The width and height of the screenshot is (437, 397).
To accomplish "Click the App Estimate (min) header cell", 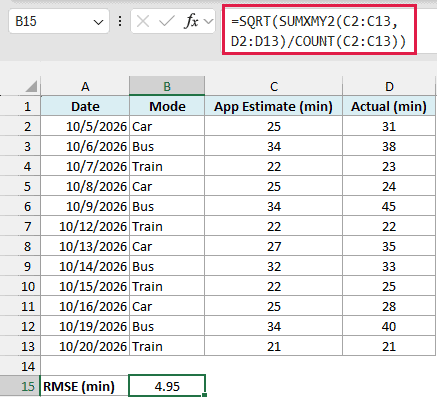I will pos(274,106).
